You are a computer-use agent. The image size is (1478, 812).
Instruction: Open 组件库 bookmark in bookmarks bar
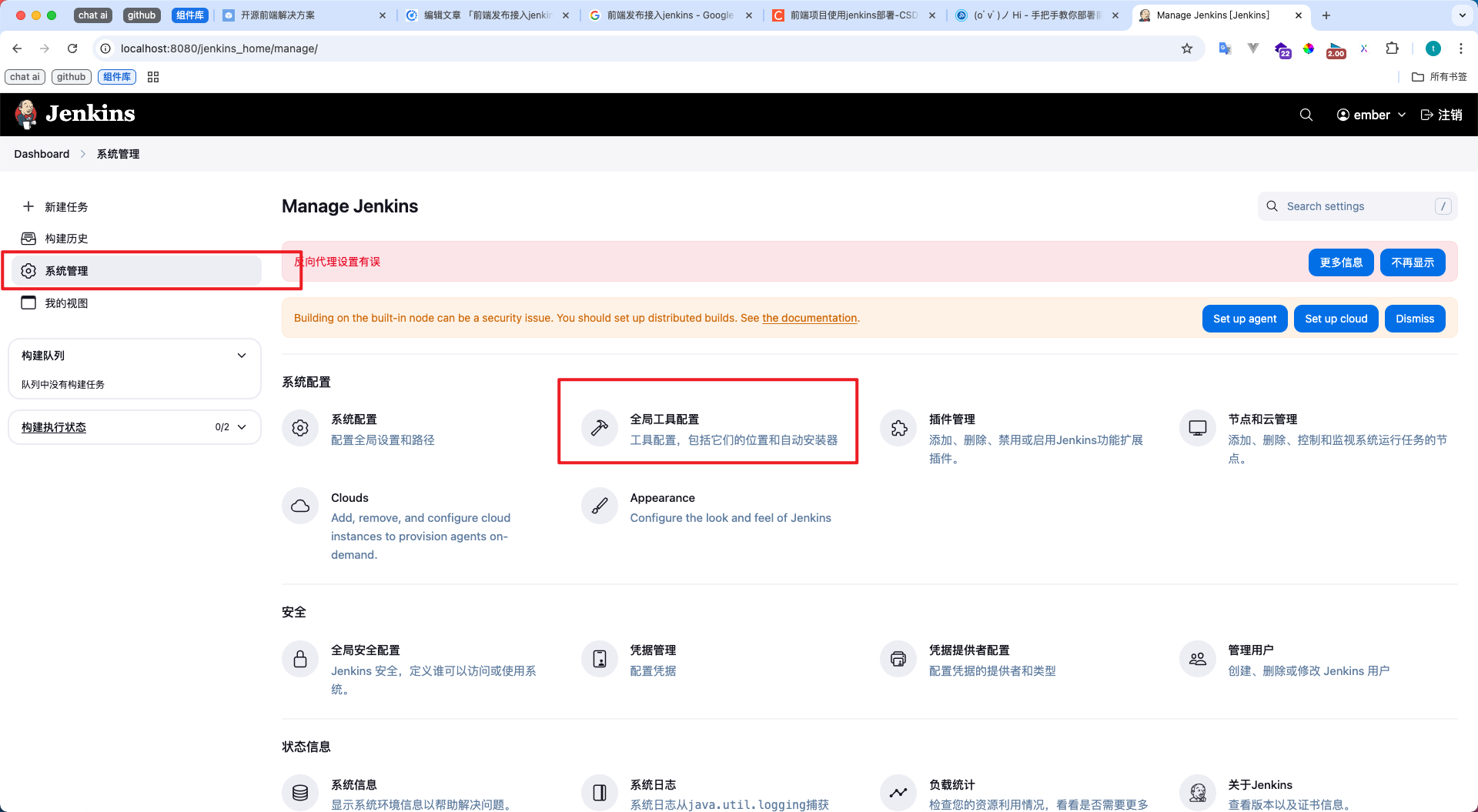[x=117, y=77]
